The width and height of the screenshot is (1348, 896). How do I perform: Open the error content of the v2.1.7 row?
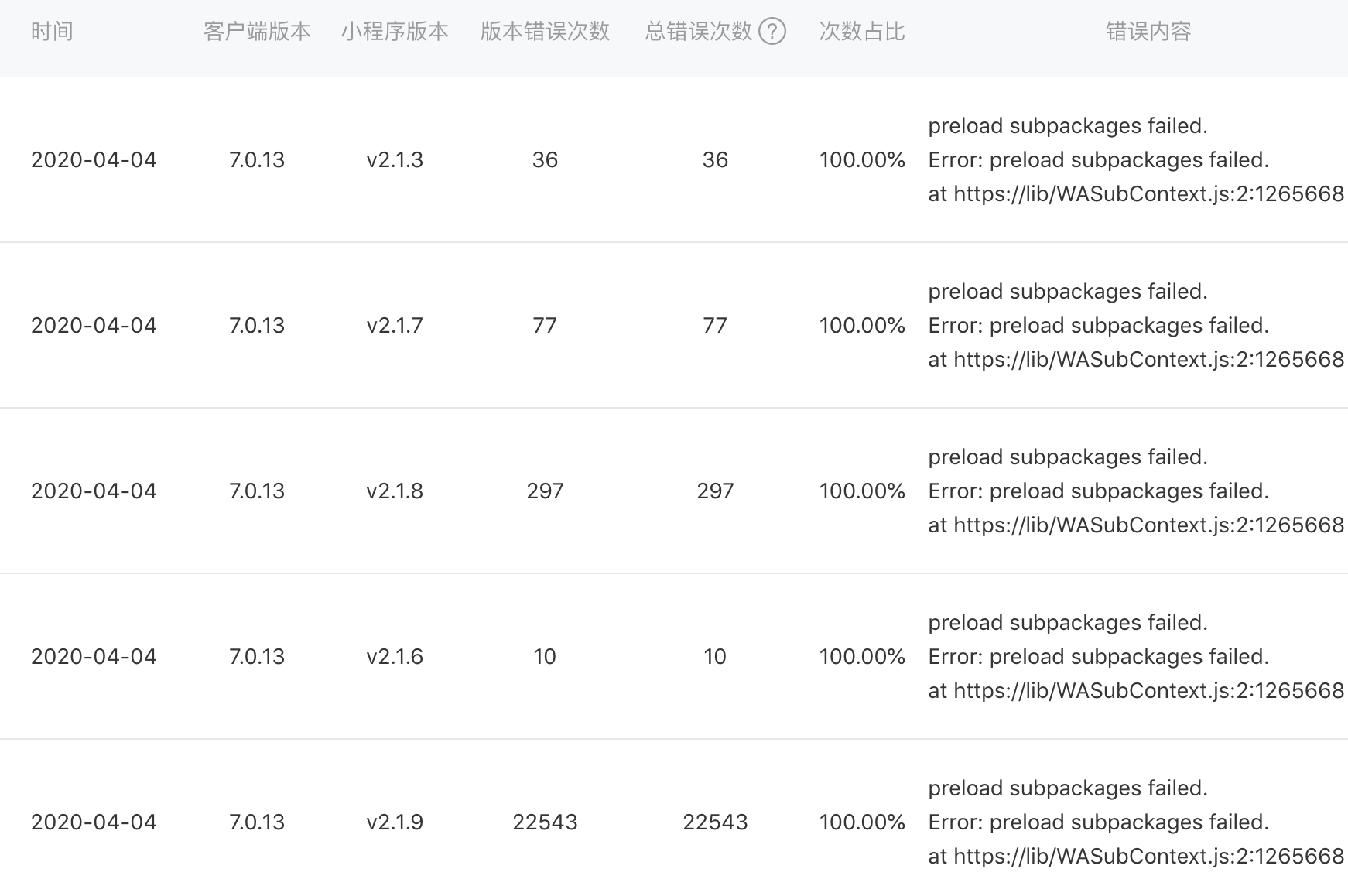pyautogui.click(x=1136, y=326)
